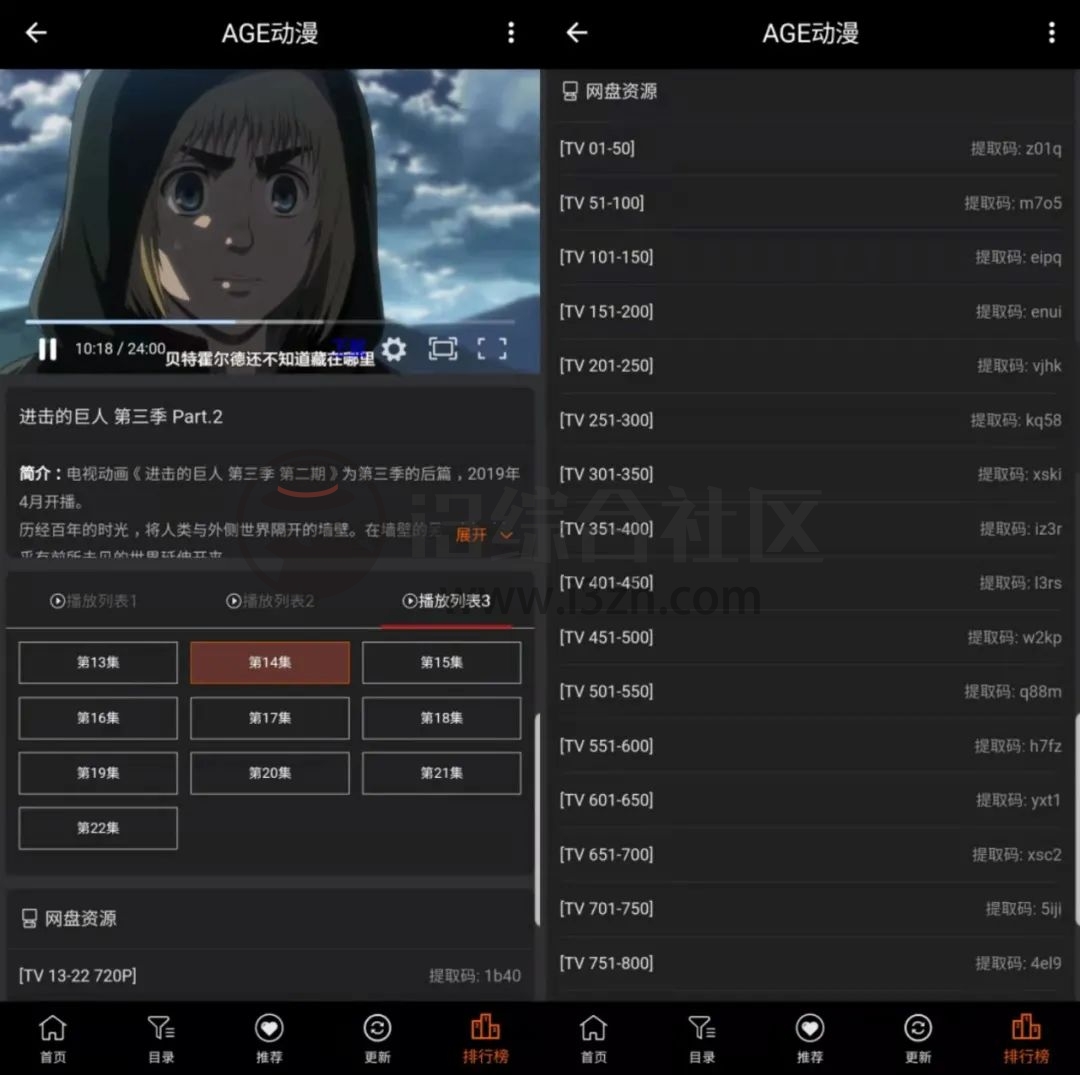Viewport: 1080px width, 1075px height.
Task: Select extraction code z01q text
Action: [1016, 149]
